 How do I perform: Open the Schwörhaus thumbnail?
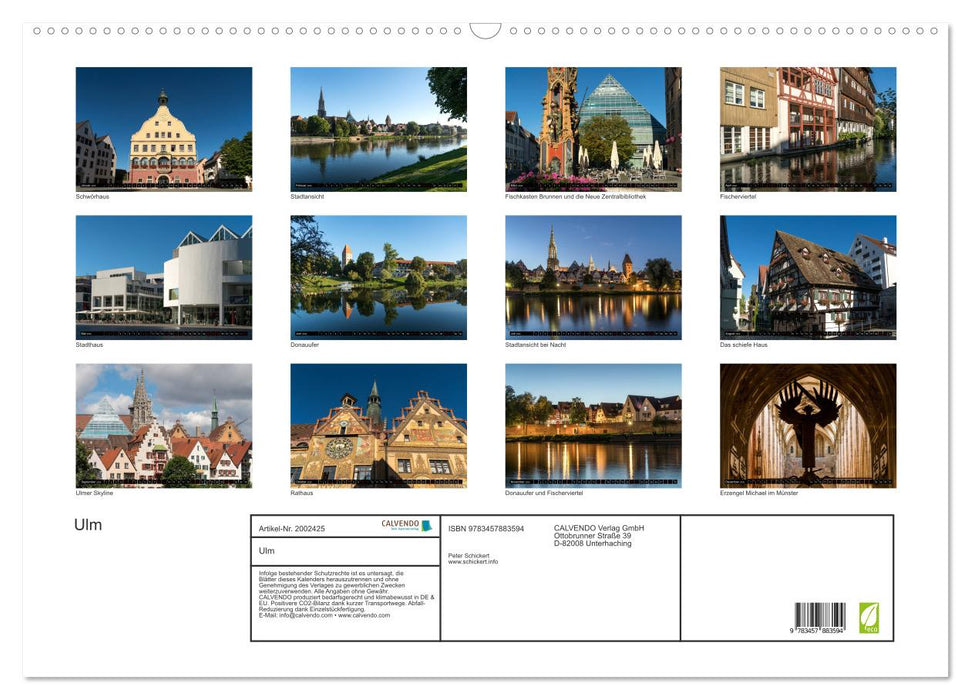[x=164, y=128]
